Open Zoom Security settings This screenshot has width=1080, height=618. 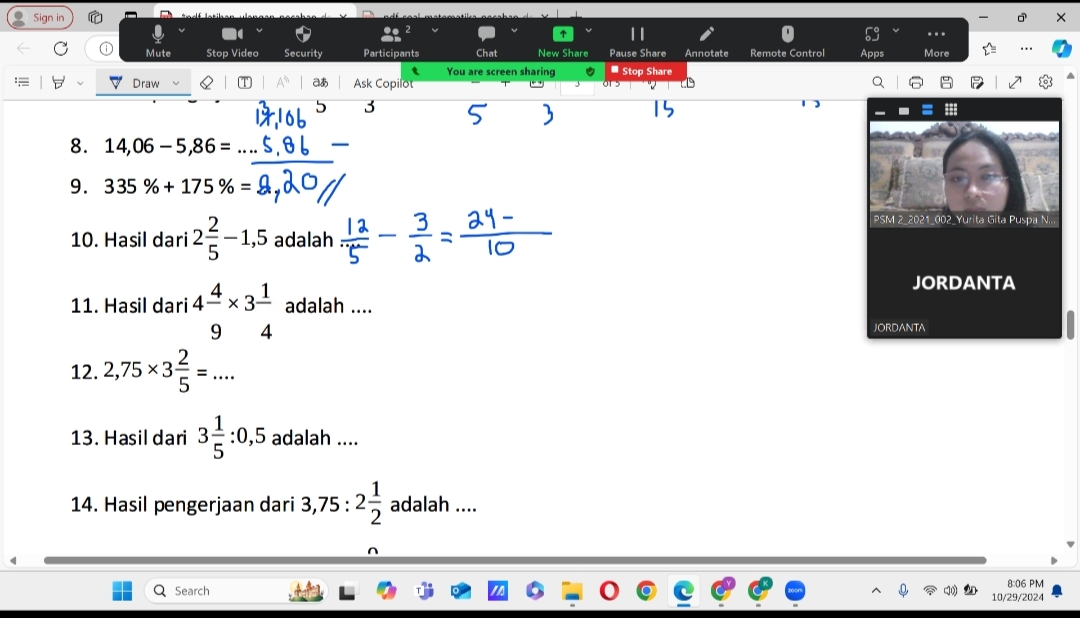[x=303, y=41]
